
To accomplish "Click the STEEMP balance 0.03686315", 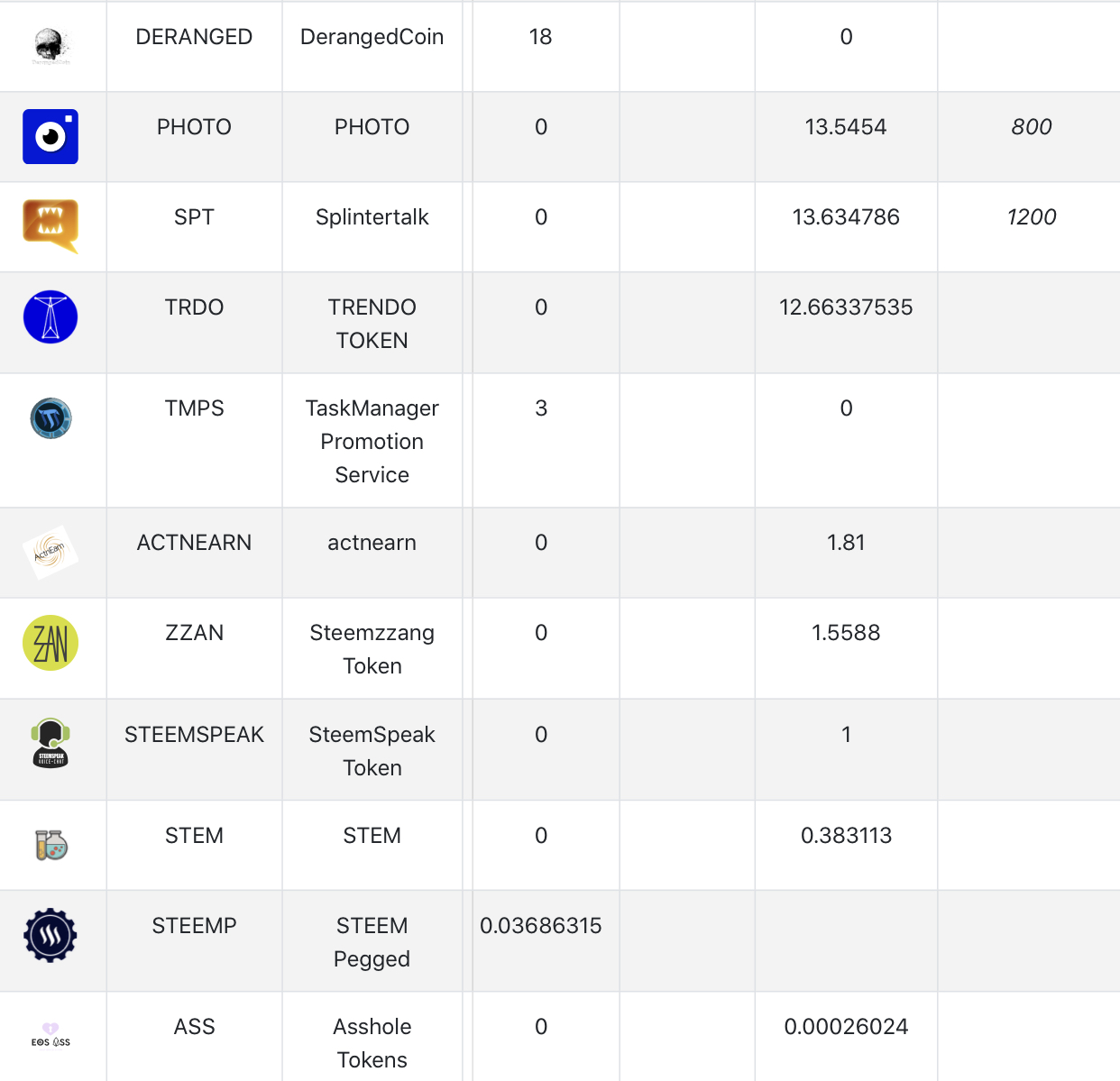I will pyautogui.click(x=540, y=926).
